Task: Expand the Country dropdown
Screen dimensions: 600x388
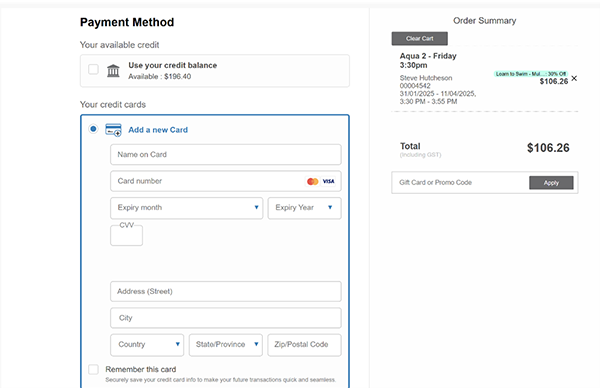Action: click(x=147, y=345)
